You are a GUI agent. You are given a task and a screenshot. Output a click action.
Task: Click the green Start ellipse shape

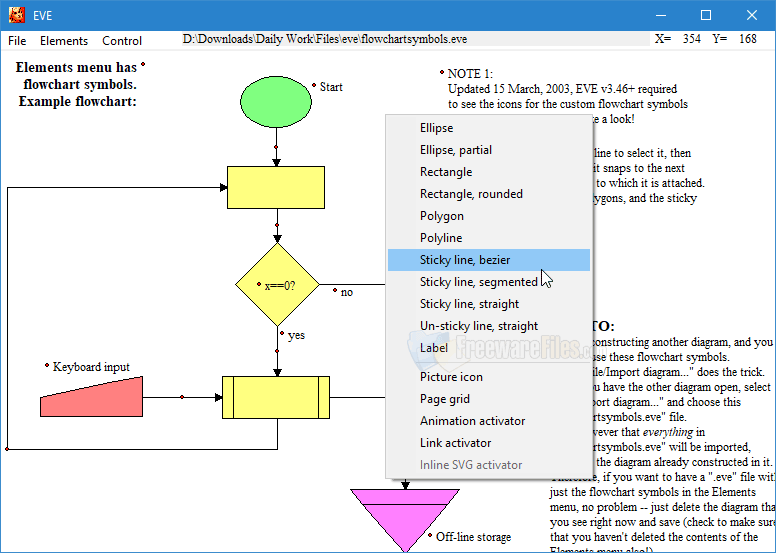pos(276,101)
